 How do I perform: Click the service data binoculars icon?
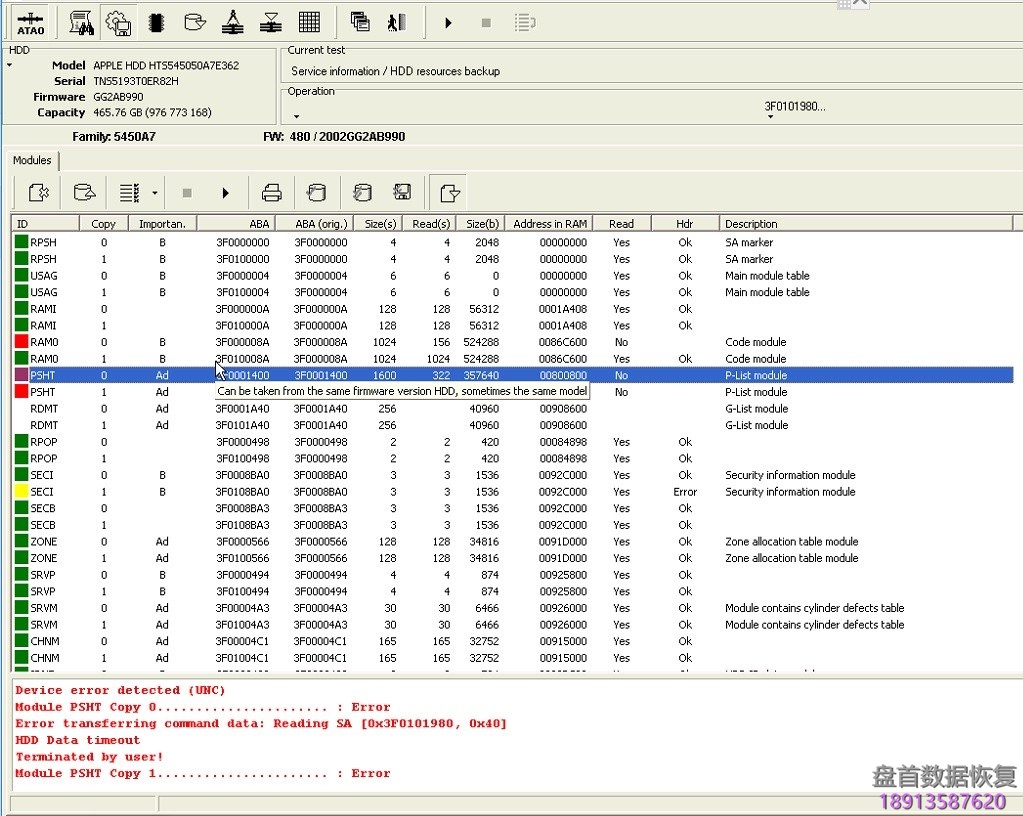click(82, 22)
